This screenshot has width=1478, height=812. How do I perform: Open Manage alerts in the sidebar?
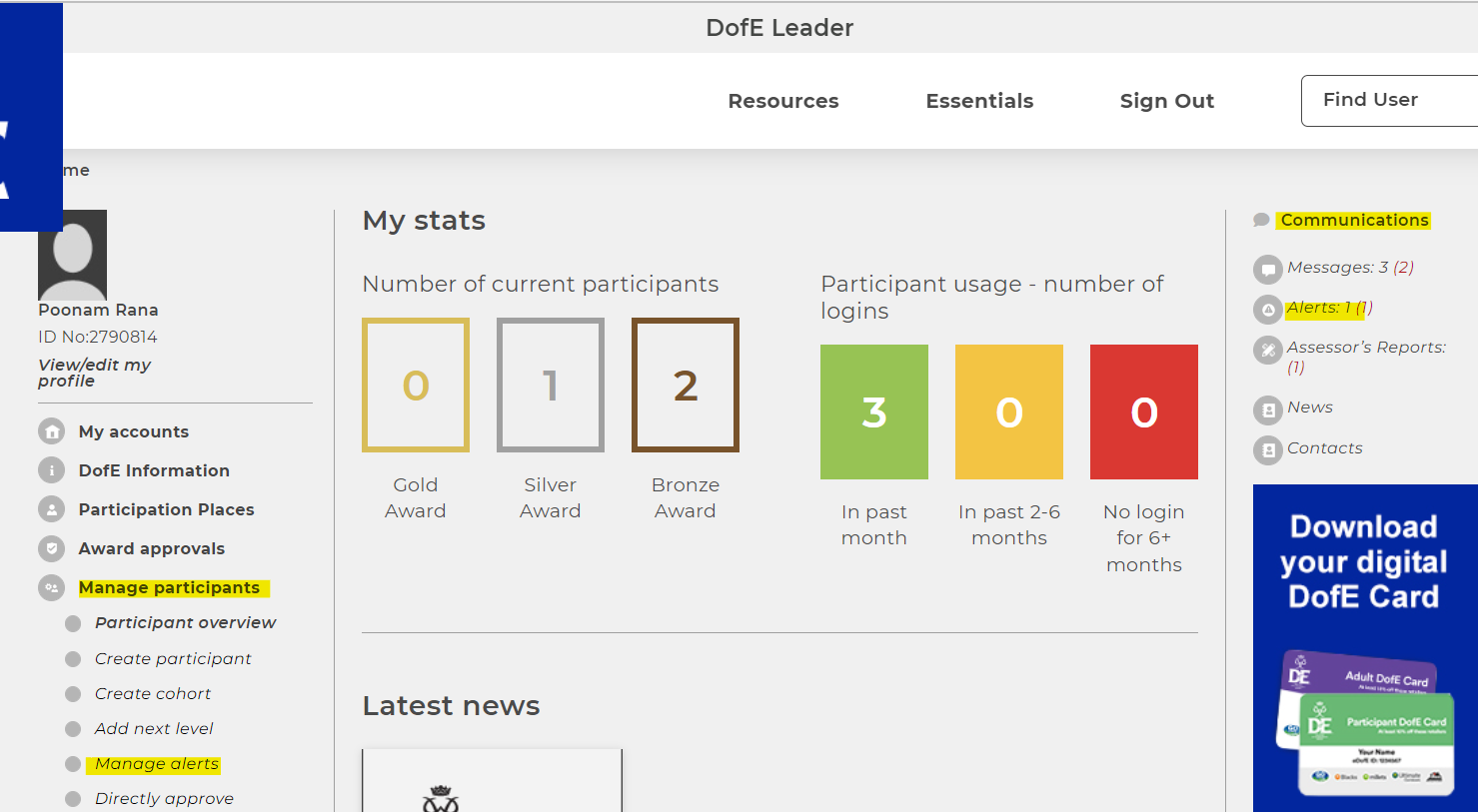[x=157, y=764]
